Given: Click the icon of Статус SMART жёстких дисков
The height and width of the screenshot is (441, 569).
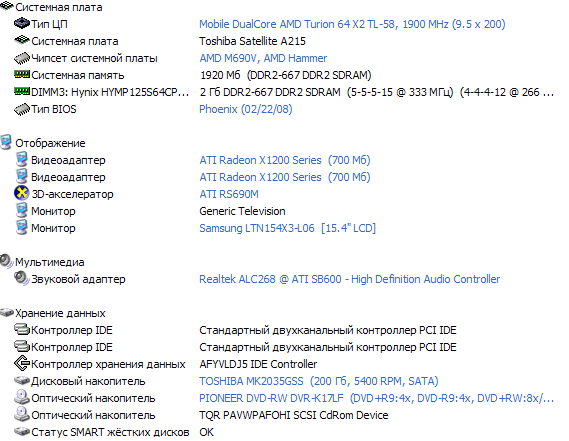Looking at the screenshot, I should click(x=21, y=432).
